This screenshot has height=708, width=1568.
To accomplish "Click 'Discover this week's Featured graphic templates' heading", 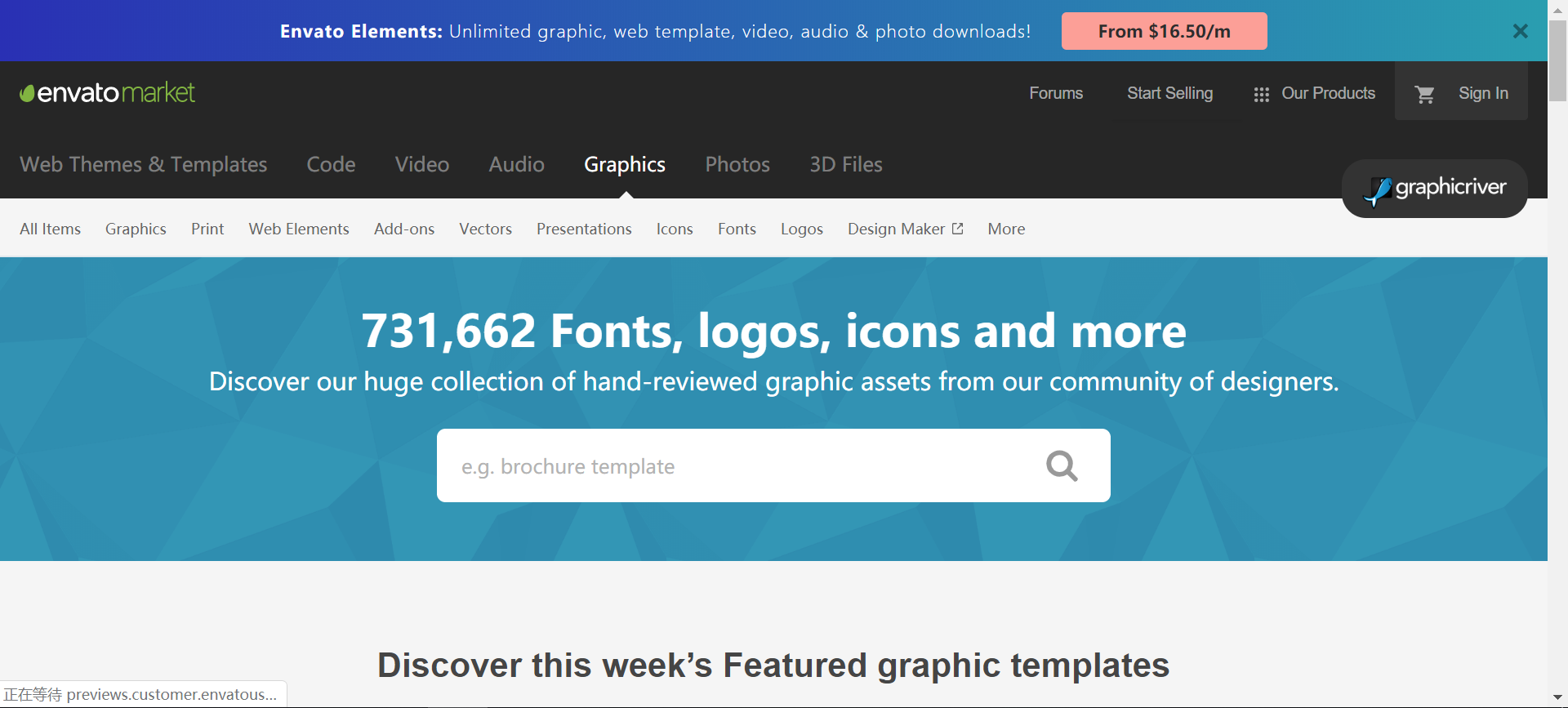I will [773, 665].
